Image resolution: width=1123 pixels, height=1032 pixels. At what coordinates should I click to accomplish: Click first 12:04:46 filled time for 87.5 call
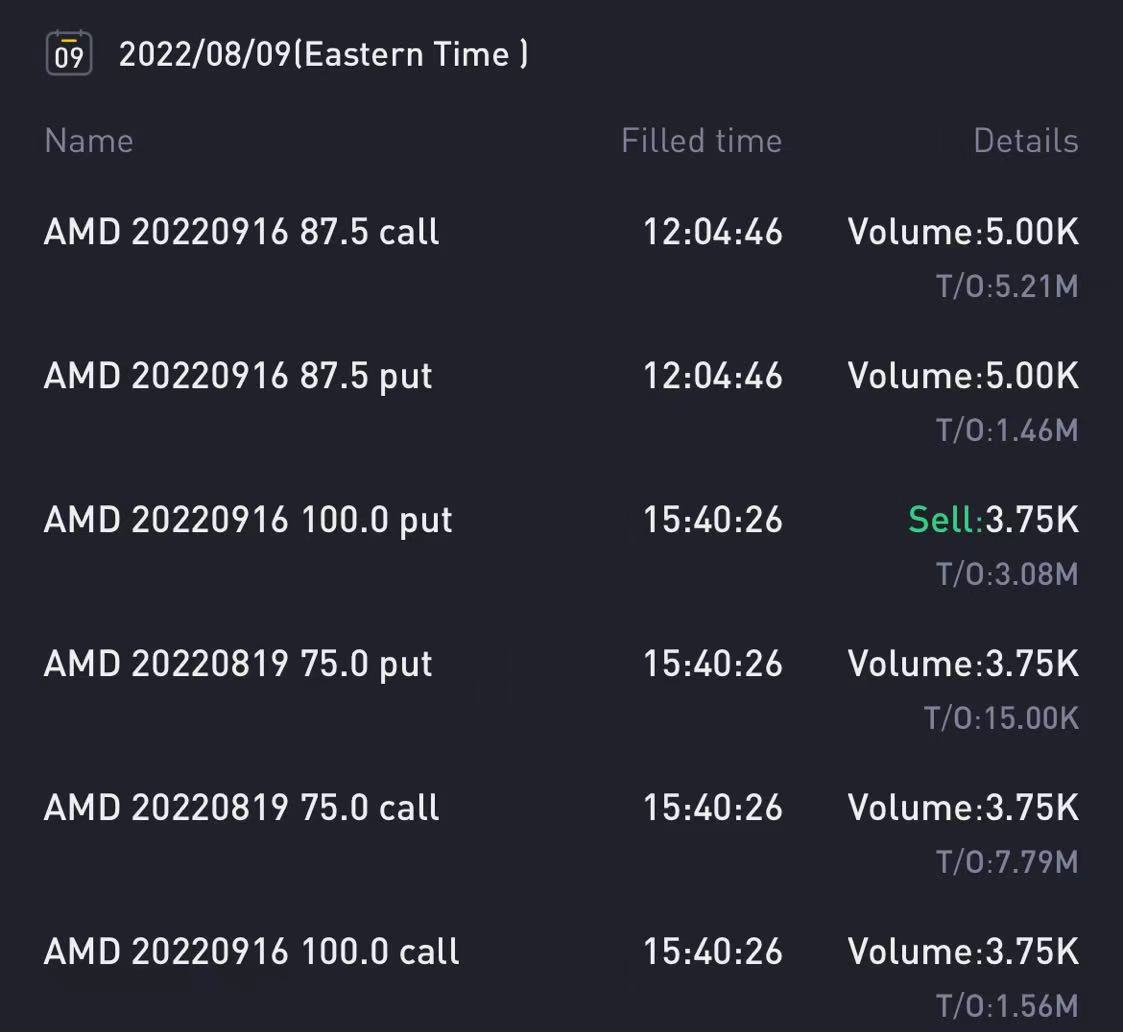tap(713, 232)
